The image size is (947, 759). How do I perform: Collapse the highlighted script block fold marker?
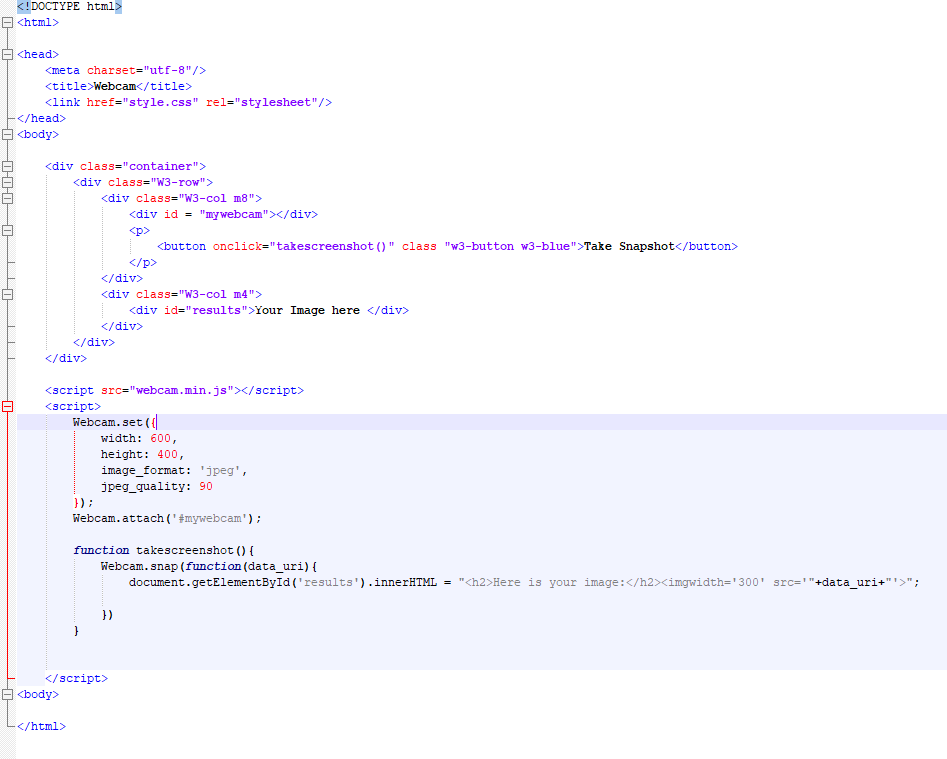[x=7, y=406]
